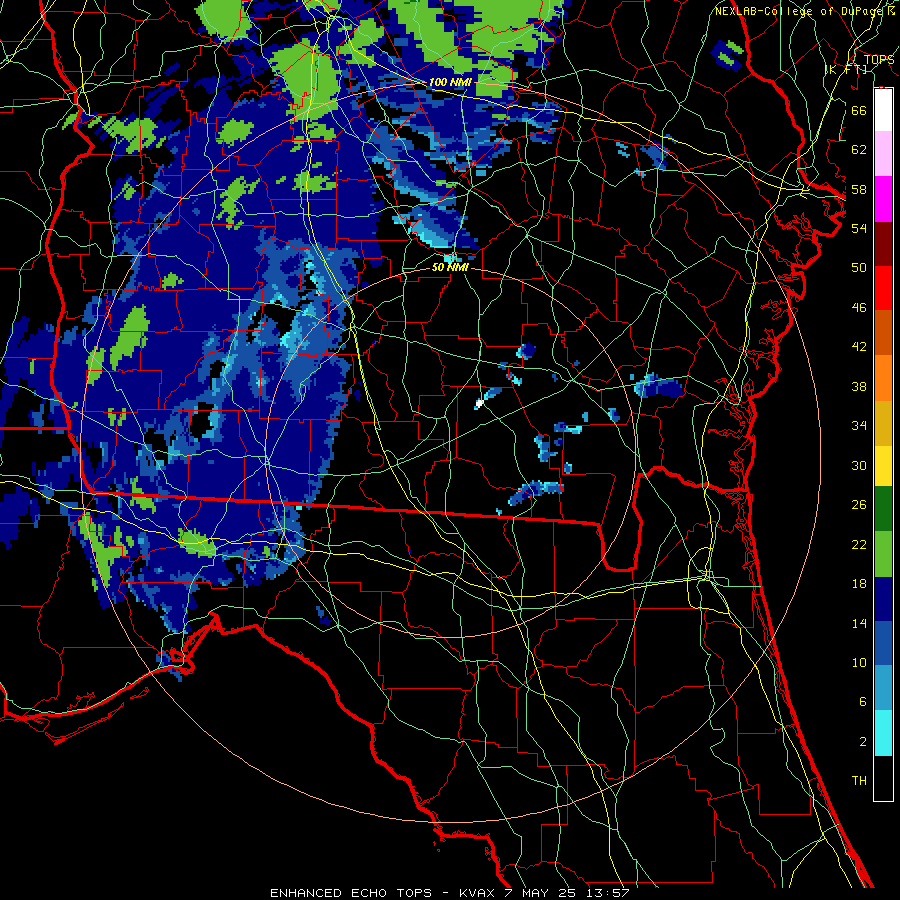The image size is (900, 900).
Task: Pick the bright orange legend swatch
Action: [x=883, y=378]
